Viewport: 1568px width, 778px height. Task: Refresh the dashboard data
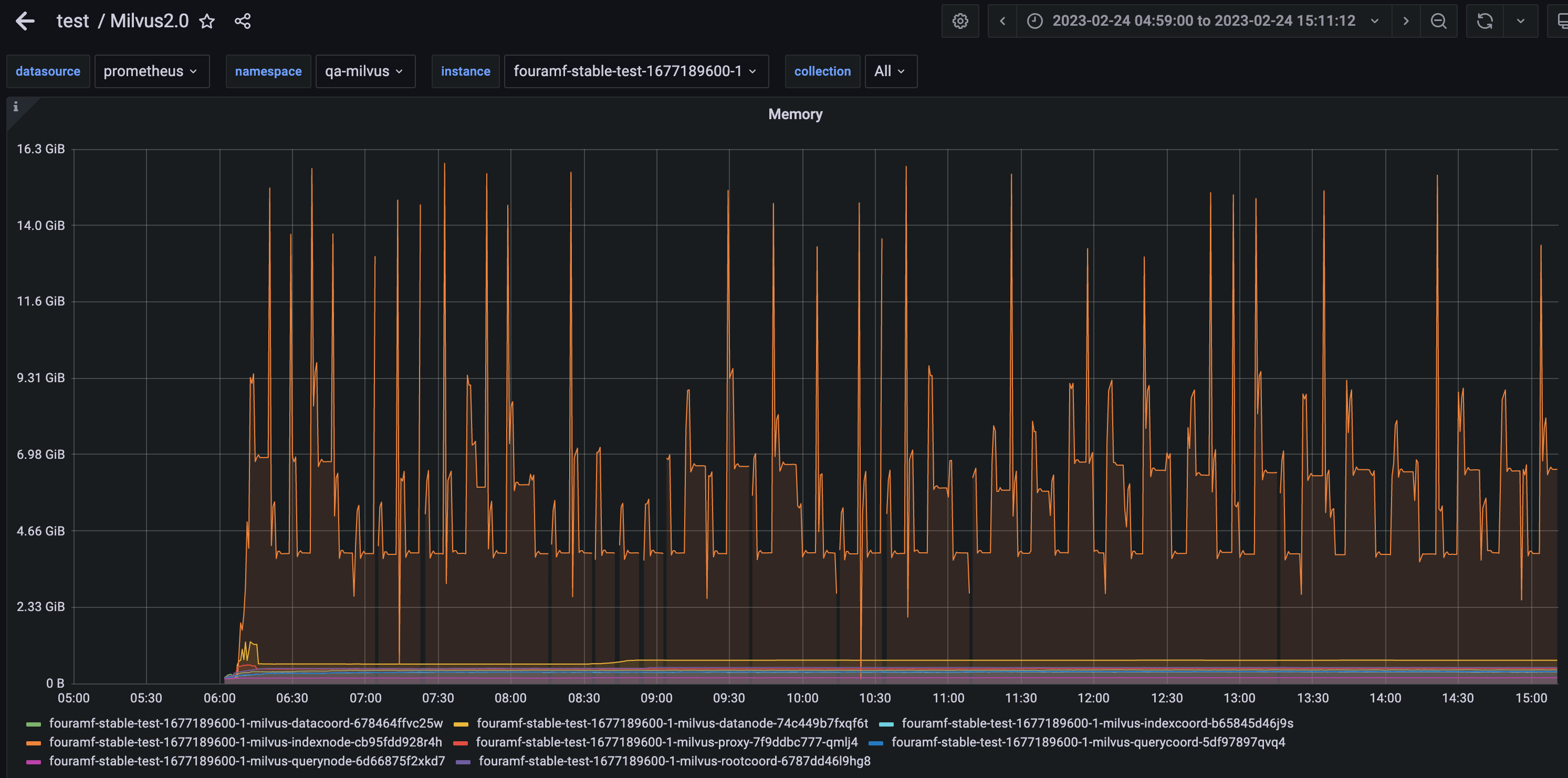[1485, 20]
